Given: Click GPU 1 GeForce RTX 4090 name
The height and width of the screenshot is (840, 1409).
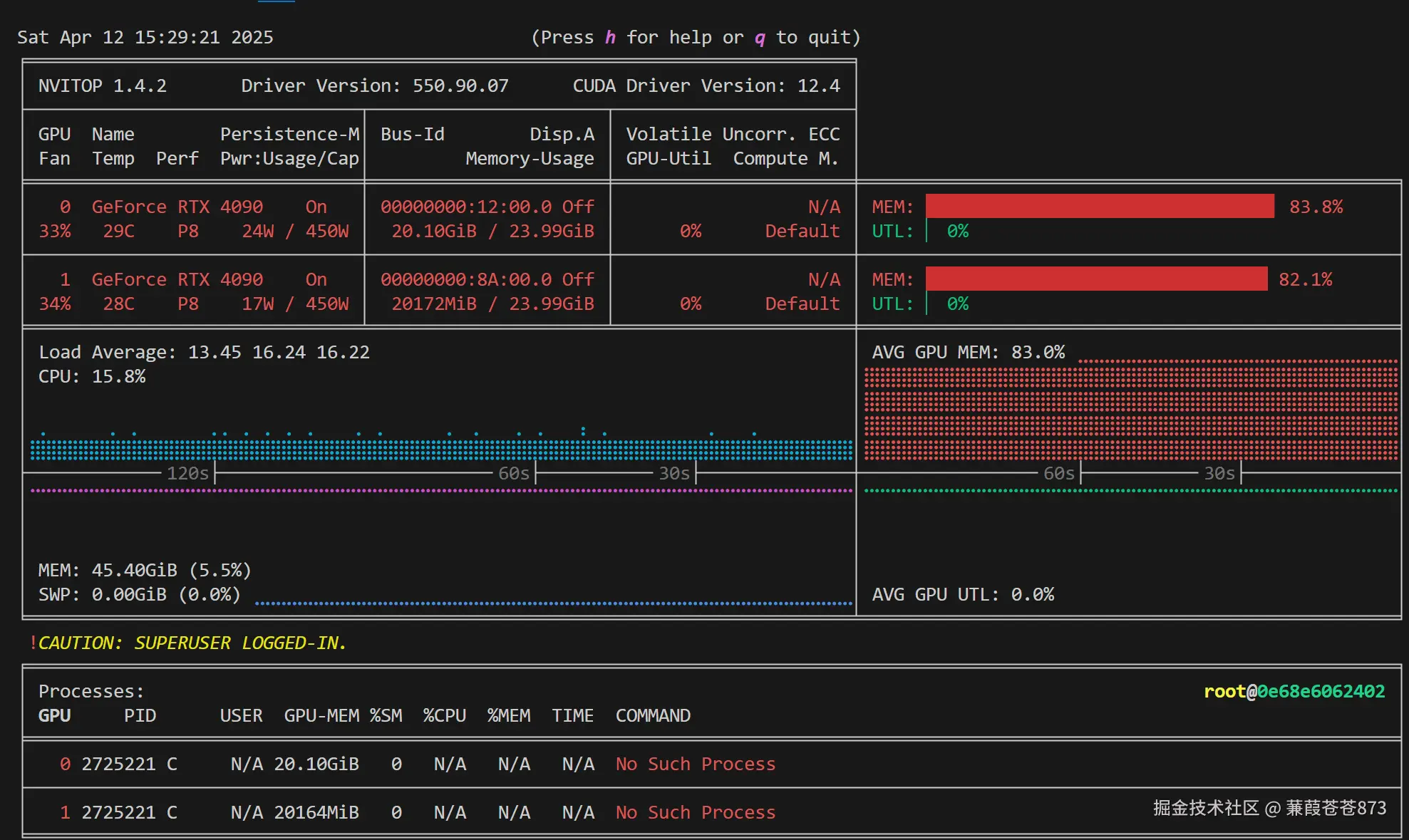Looking at the screenshot, I should click(177, 279).
